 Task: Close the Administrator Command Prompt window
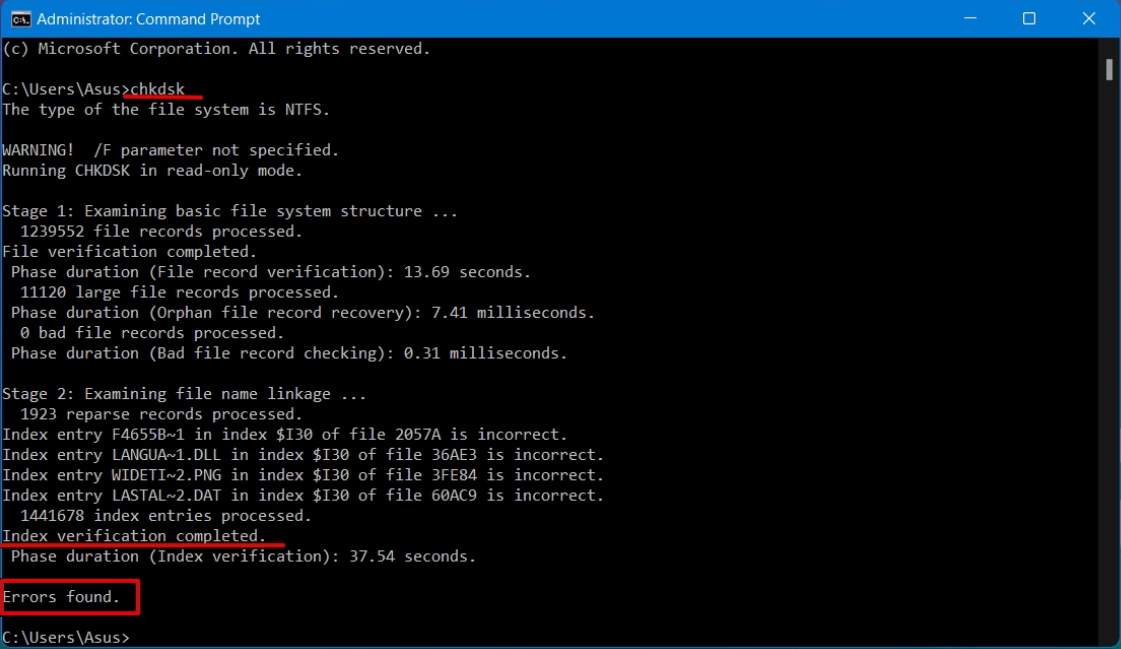point(1089,19)
